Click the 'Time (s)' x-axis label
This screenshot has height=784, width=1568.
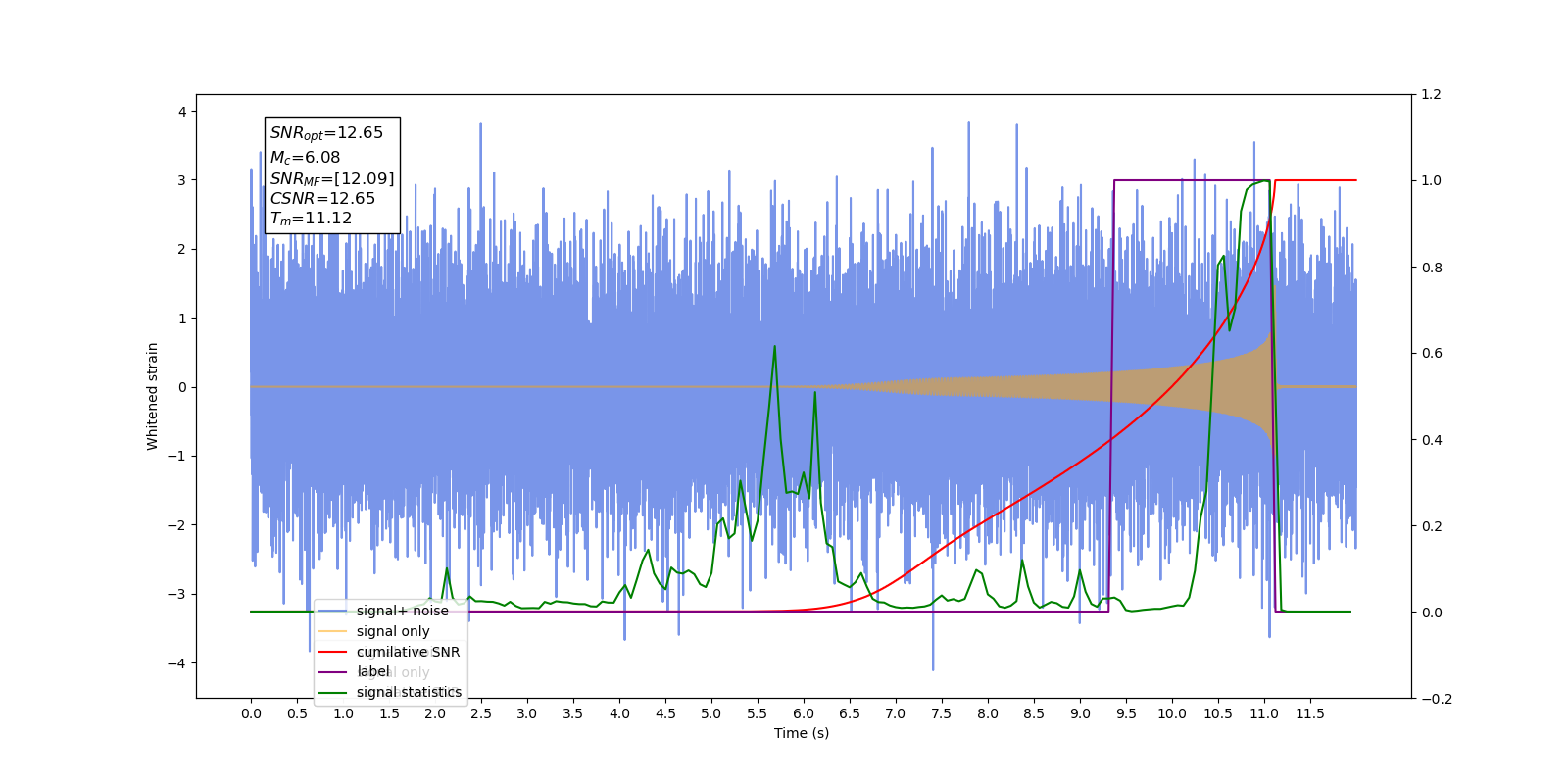click(802, 733)
